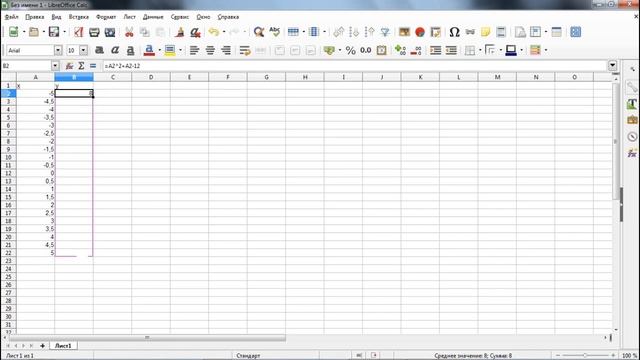
Task: Open the currency format dropdown arrow
Action: pyautogui.click(x=340, y=50)
